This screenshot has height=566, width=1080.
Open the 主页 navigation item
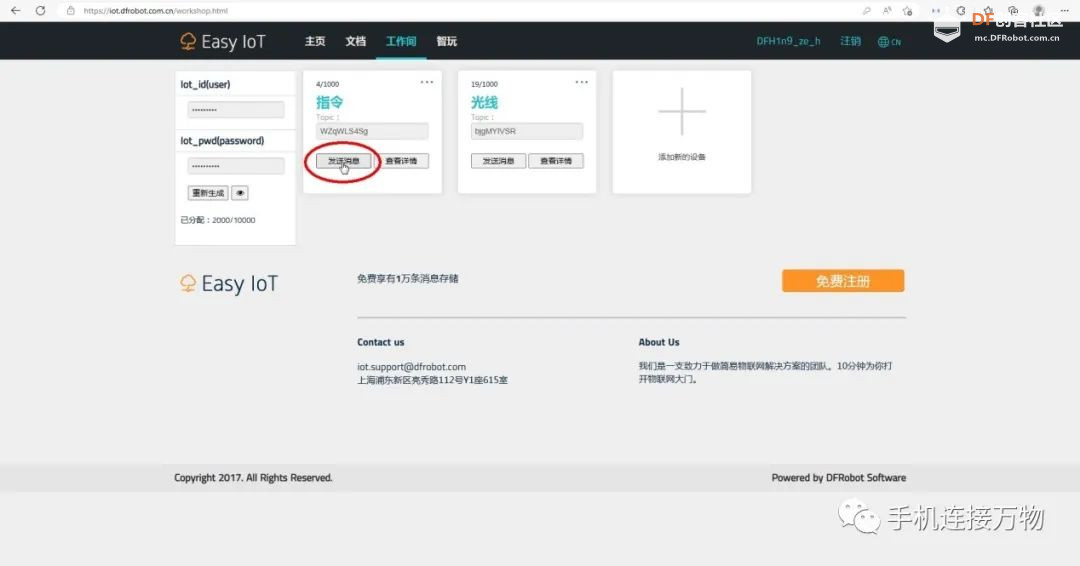click(315, 41)
